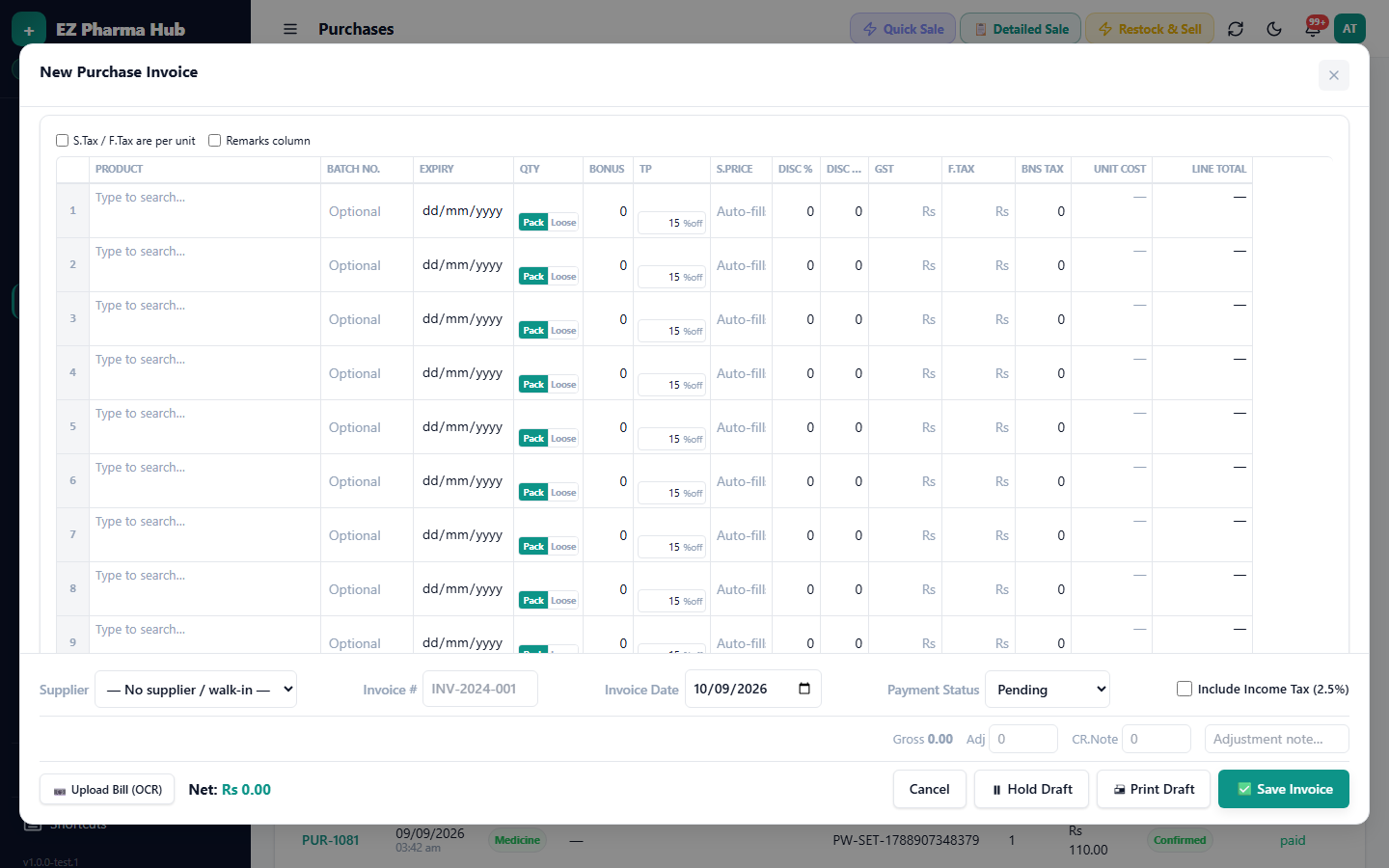Image resolution: width=1389 pixels, height=868 pixels.
Task: Click TP percent-off field in row 6
Action: click(x=671, y=493)
